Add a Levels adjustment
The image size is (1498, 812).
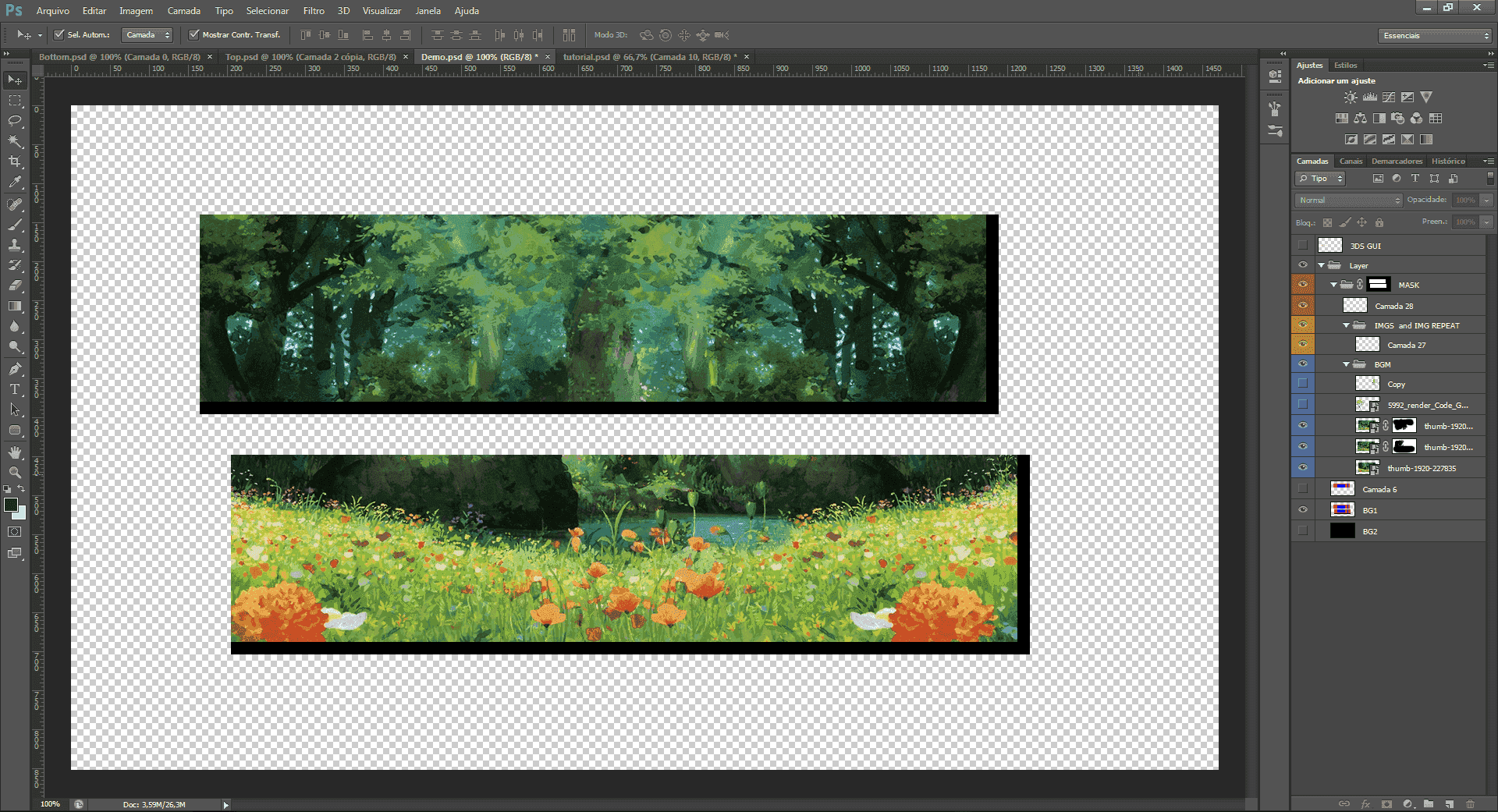(1370, 98)
